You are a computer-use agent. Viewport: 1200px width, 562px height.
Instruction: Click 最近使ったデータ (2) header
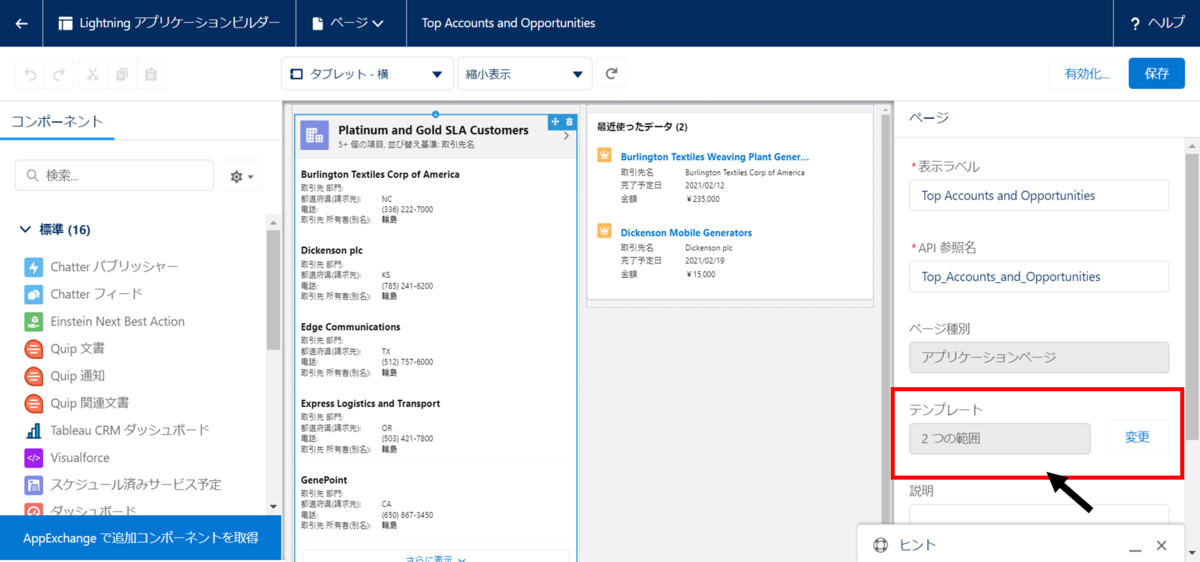coord(642,127)
